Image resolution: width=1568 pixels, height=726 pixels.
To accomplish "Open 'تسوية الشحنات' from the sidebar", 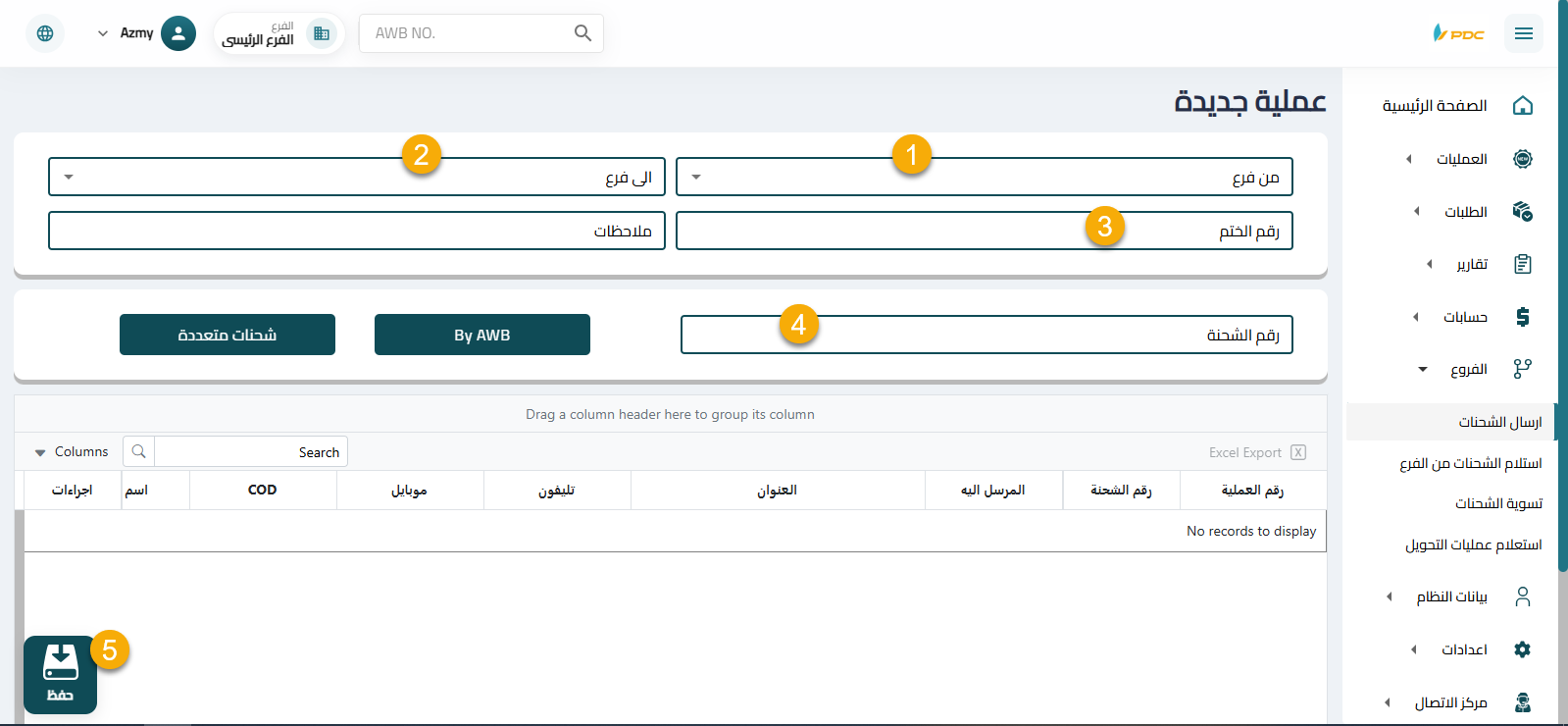I will (1497, 503).
